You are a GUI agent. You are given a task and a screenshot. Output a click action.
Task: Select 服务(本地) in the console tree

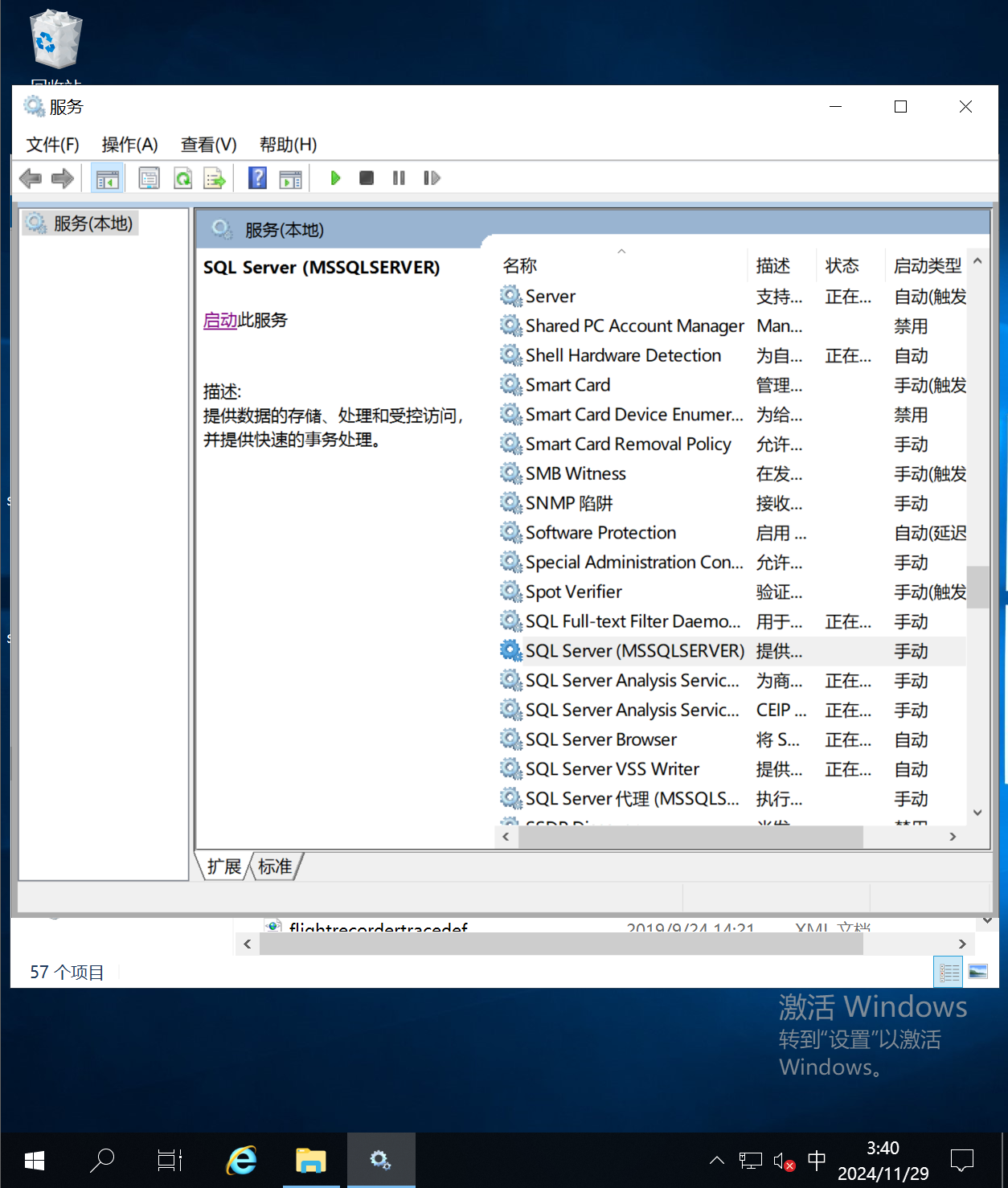80,223
